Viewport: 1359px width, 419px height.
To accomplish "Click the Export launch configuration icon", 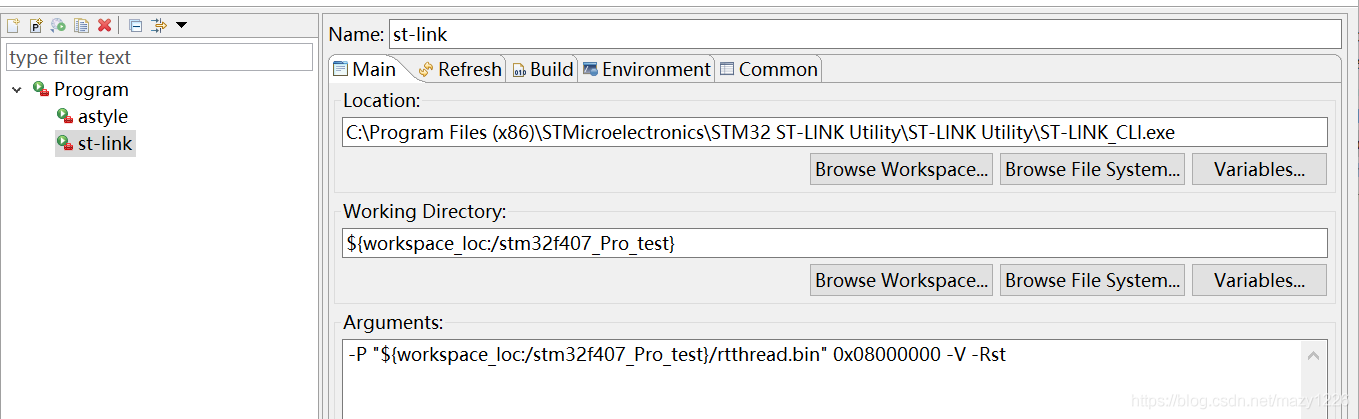I will (x=58, y=25).
